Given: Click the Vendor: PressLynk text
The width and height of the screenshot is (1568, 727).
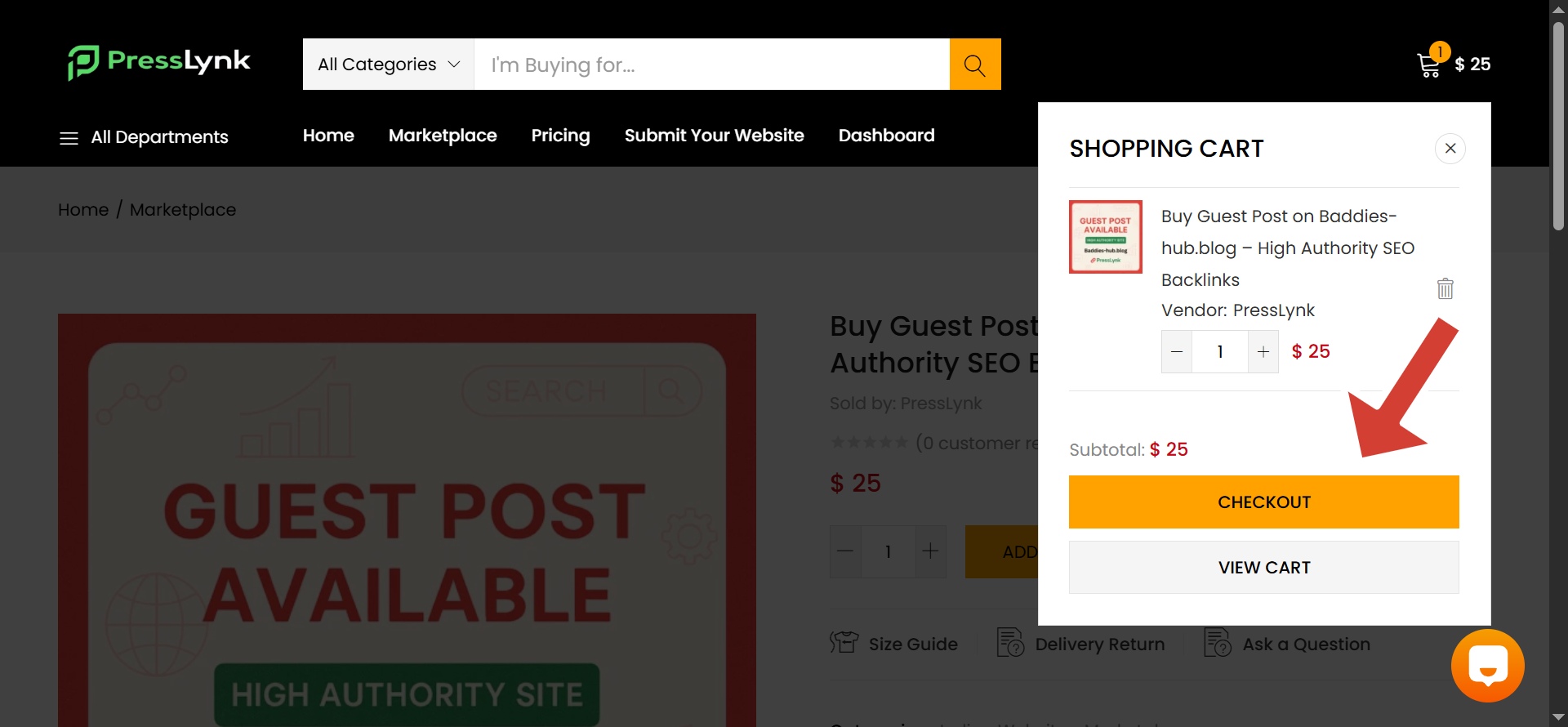Looking at the screenshot, I should (1238, 310).
